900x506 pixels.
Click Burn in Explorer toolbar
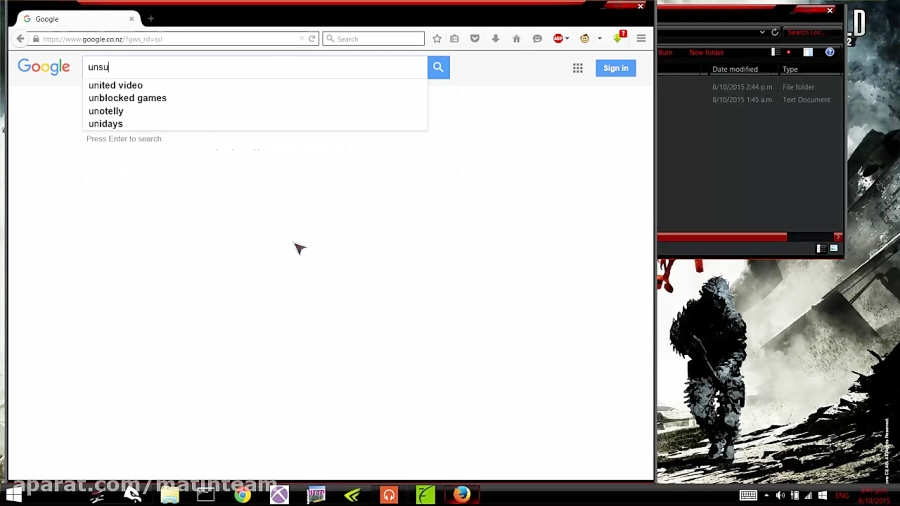tap(665, 52)
